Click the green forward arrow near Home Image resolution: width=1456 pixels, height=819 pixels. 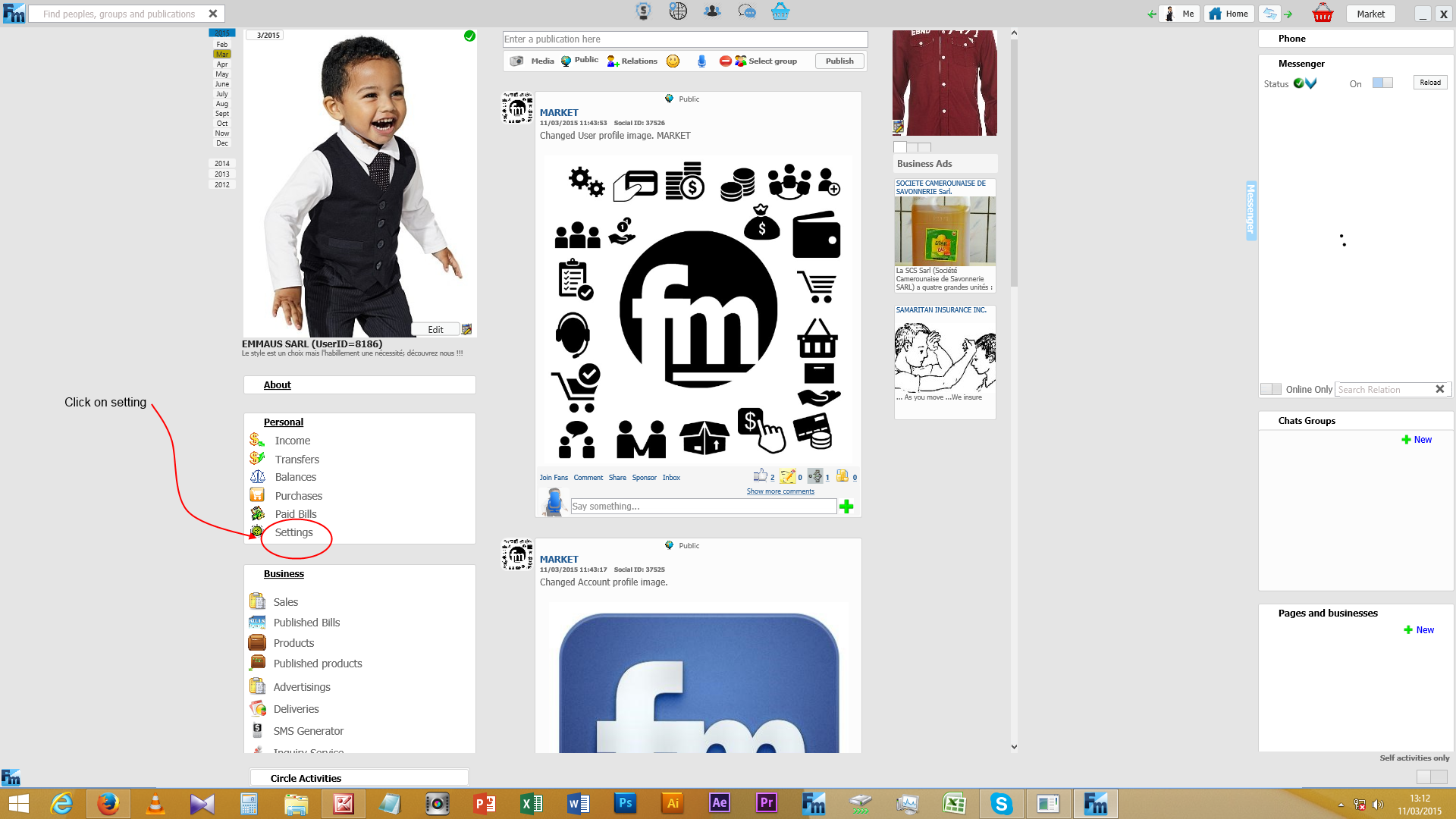point(1288,14)
